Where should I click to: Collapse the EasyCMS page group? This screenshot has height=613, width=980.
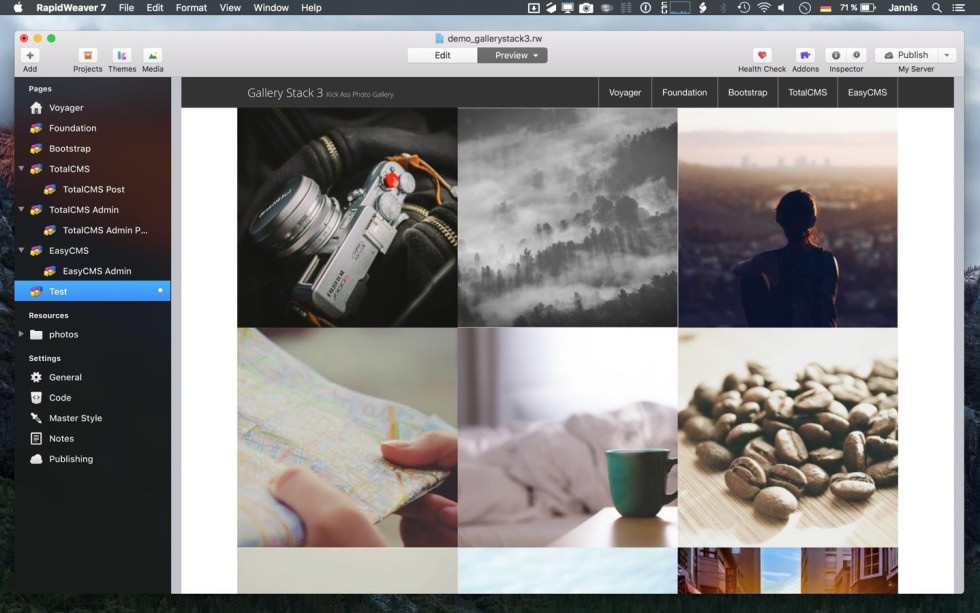tap(21, 250)
